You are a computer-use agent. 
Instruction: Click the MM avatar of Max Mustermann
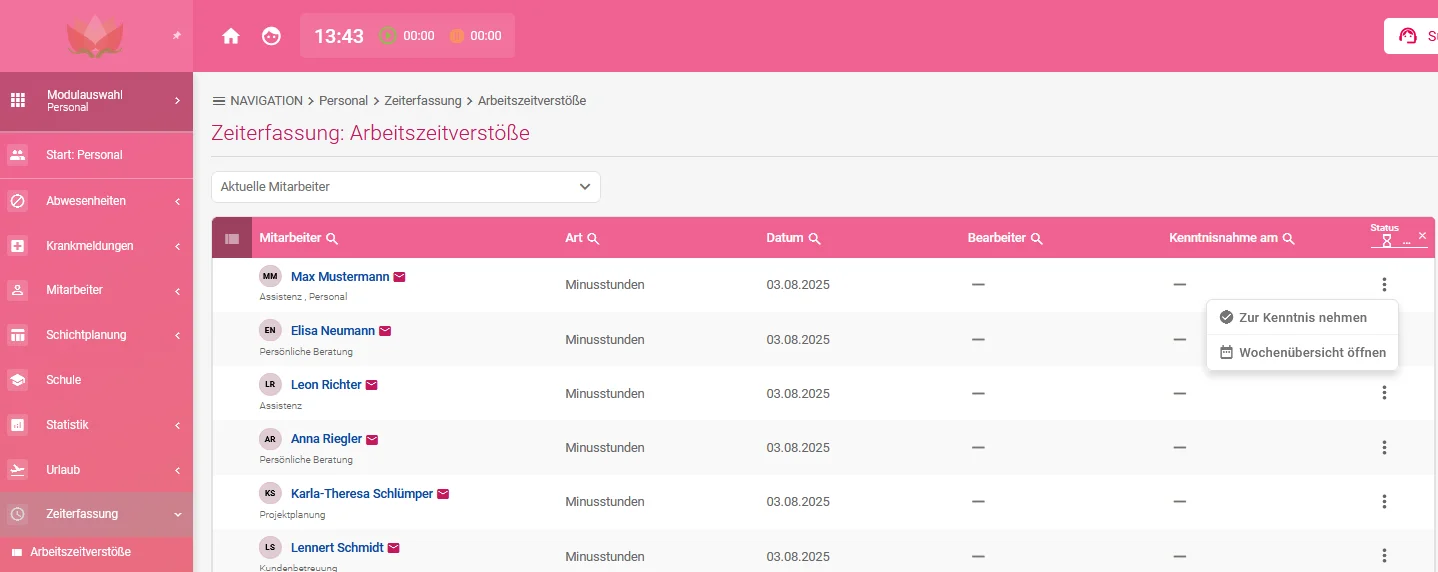point(270,276)
